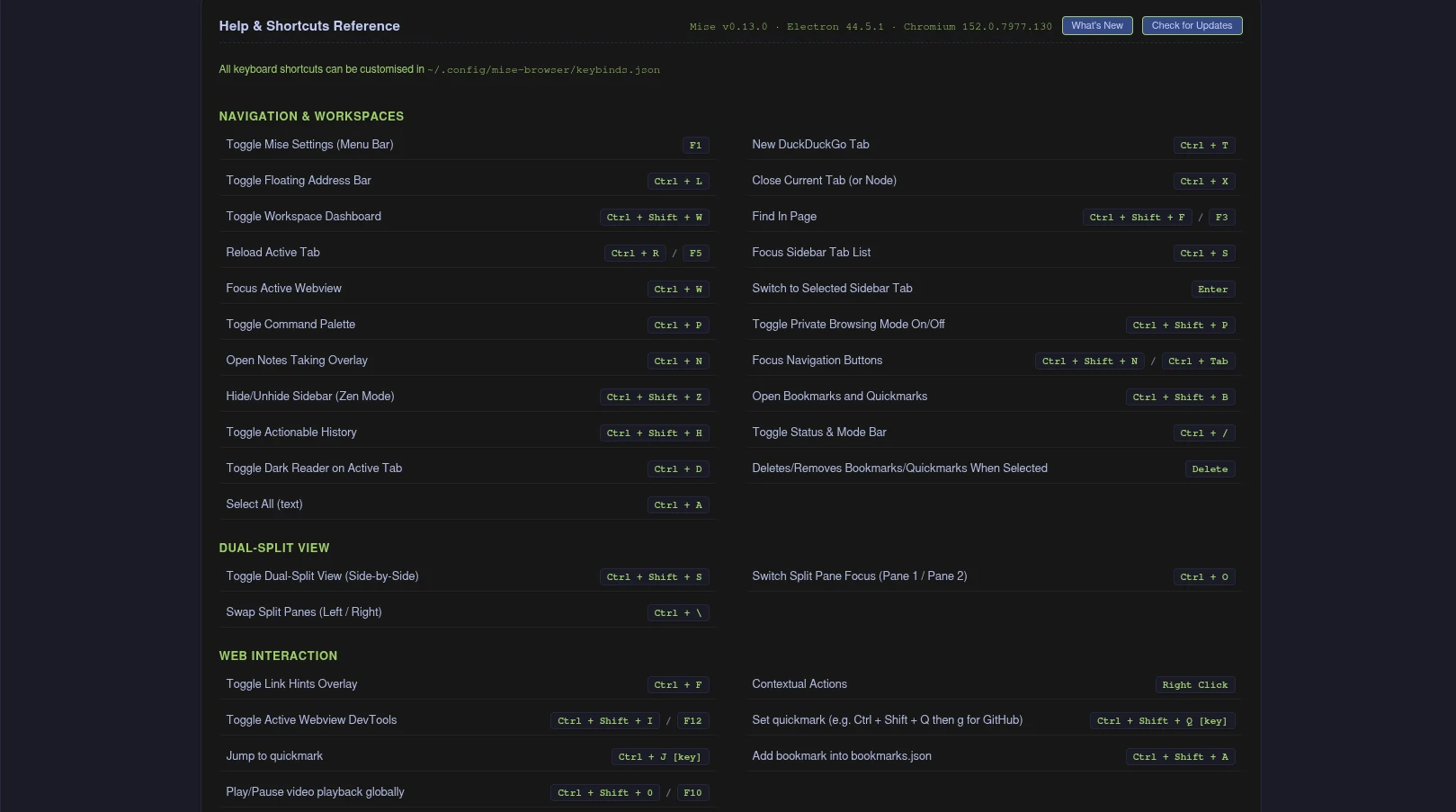Select 'Toggle Command Palette' row text
Image resolution: width=1456 pixels, height=812 pixels.
click(x=290, y=325)
